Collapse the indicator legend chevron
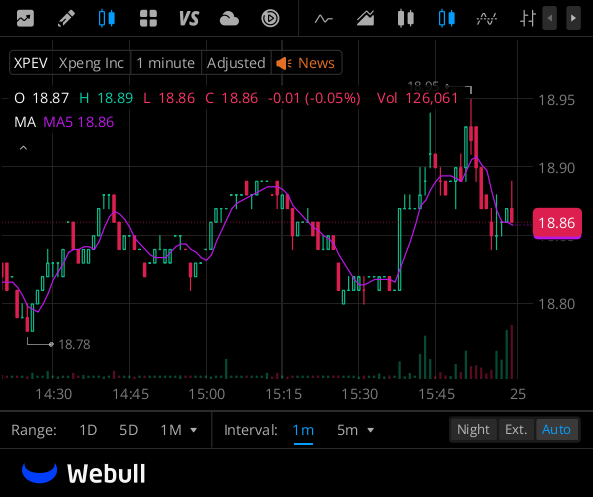593x497 pixels. (23, 148)
